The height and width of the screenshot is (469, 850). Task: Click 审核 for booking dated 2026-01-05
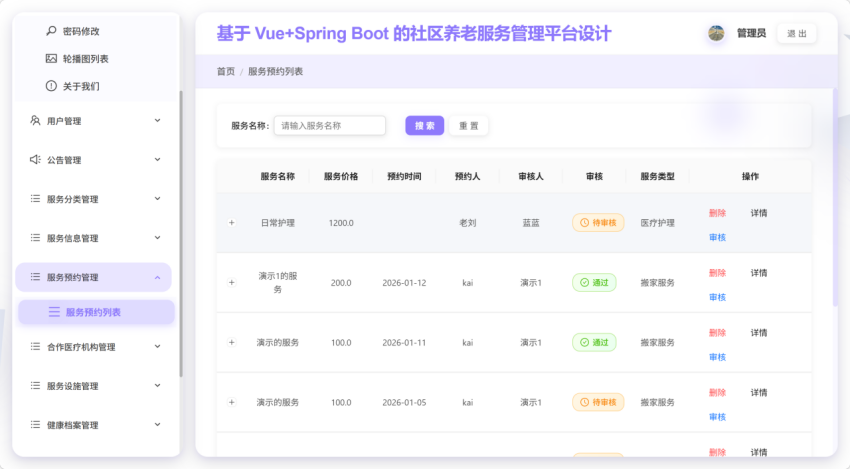point(717,417)
